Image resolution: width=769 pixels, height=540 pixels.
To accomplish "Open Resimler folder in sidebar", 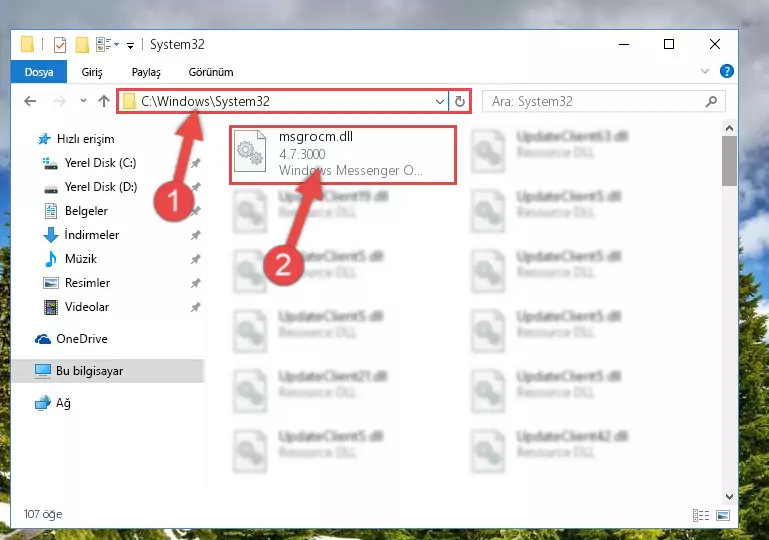I will coord(87,283).
